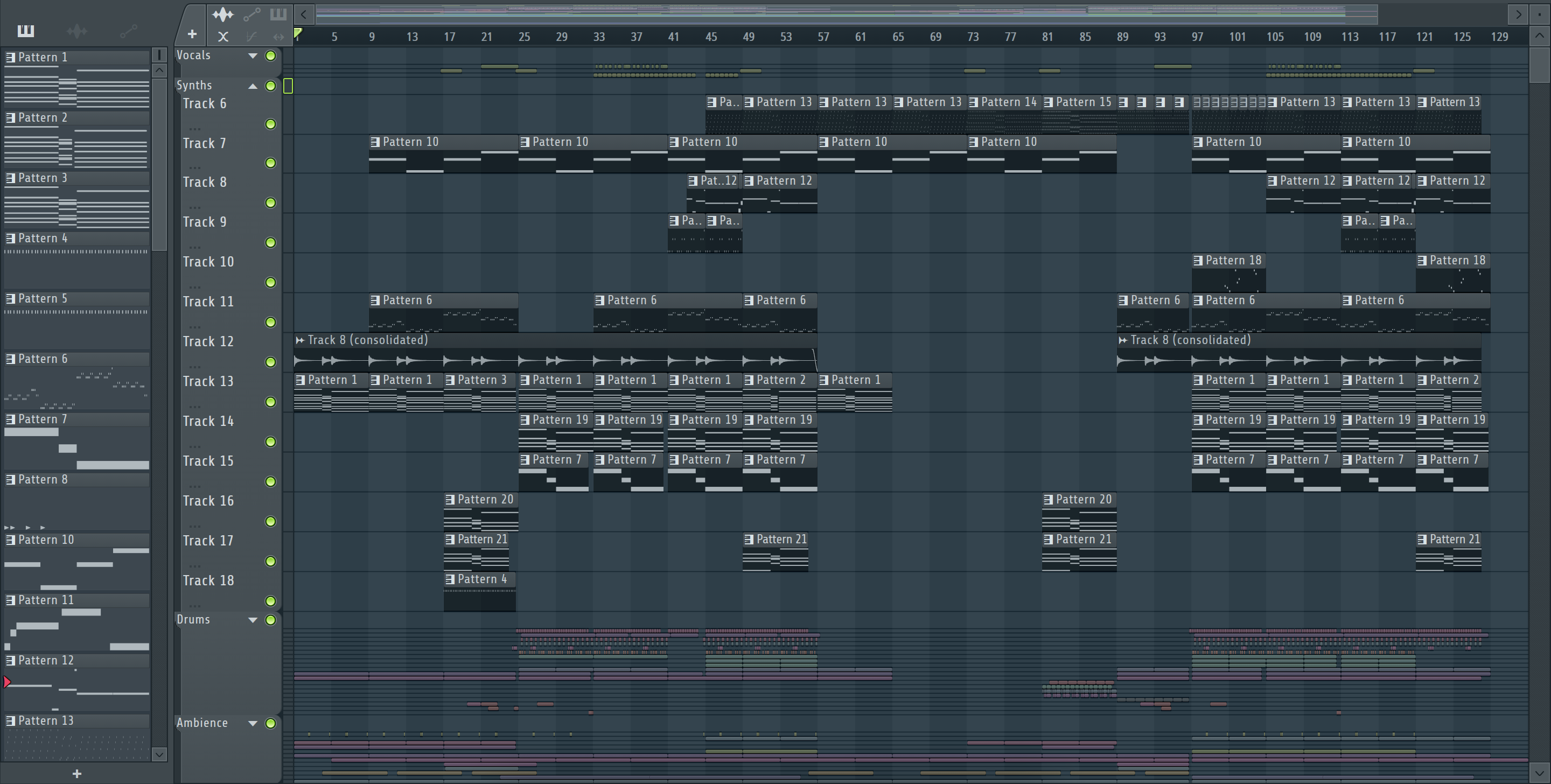The height and width of the screenshot is (784, 1551).
Task: Show audio clips tab in the picker panel
Action: pos(76,31)
